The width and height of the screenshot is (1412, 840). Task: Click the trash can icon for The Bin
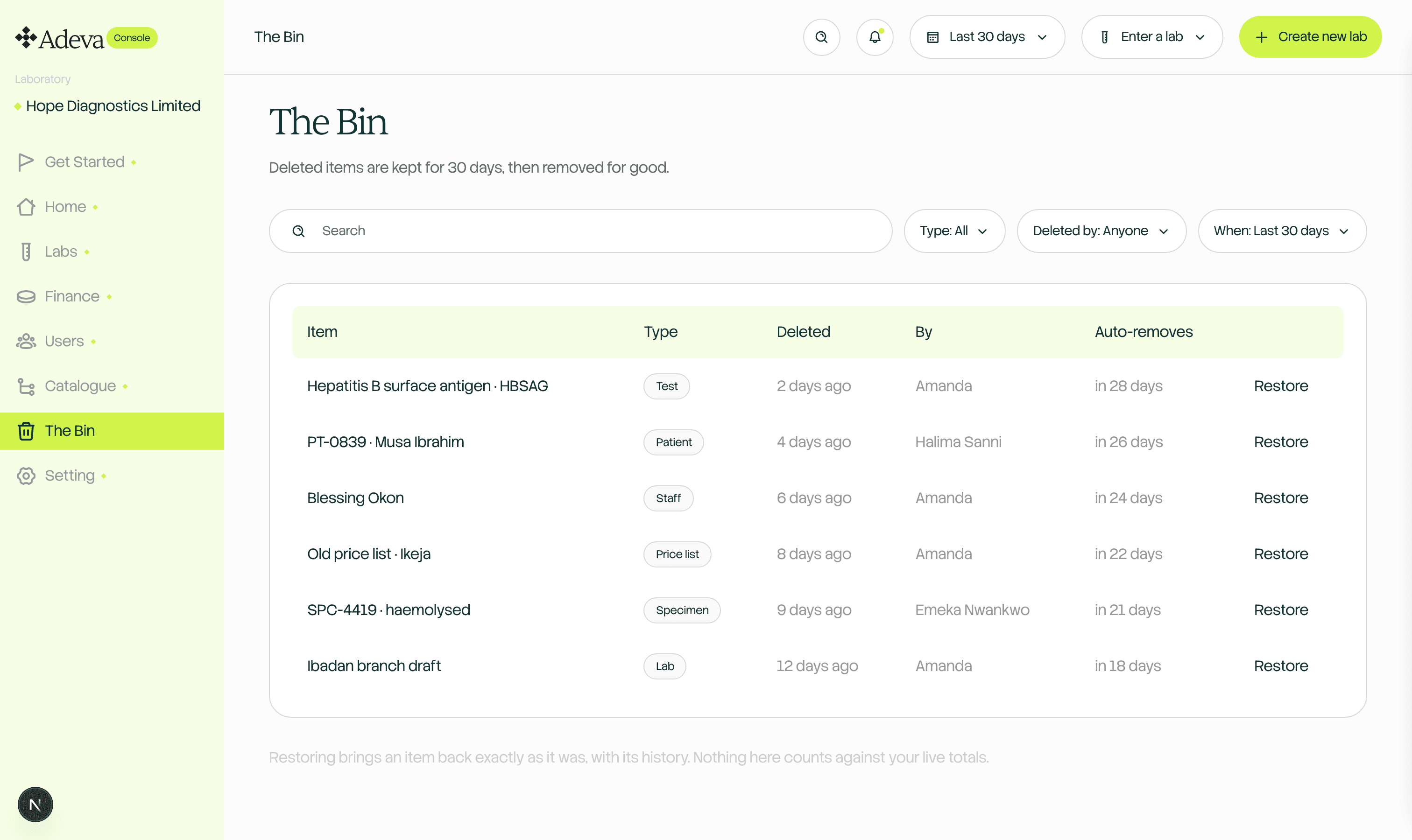point(26,431)
